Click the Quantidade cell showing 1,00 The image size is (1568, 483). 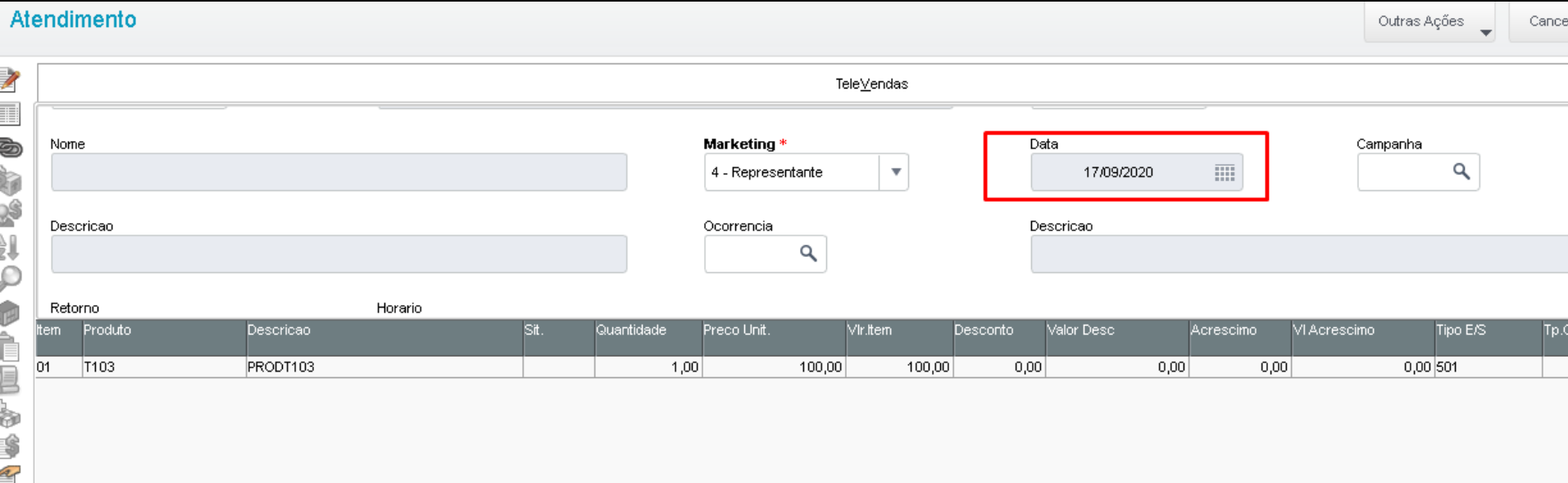[x=648, y=367]
